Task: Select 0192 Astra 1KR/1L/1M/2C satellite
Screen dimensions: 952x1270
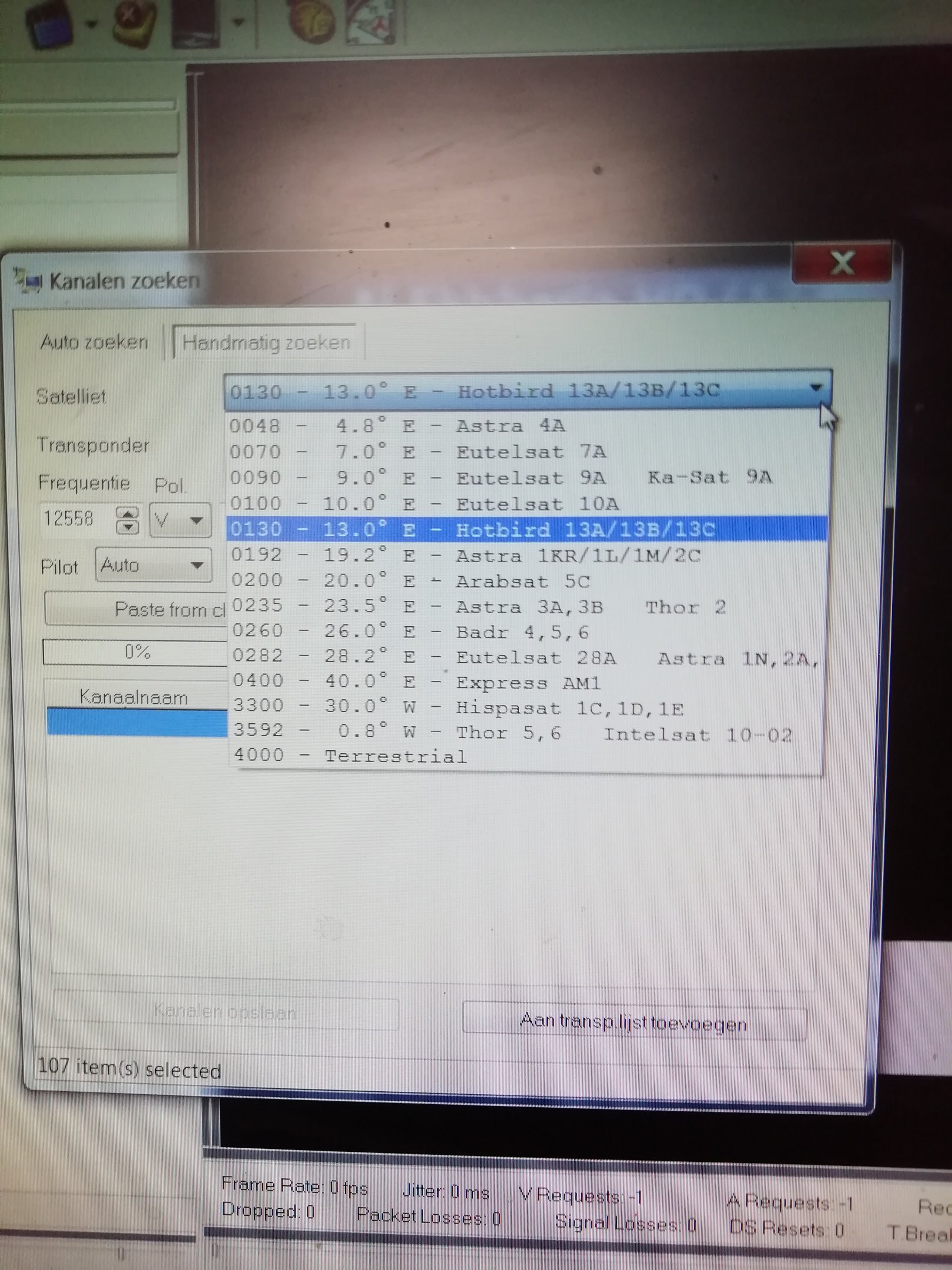Action: (x=527, y=555)
